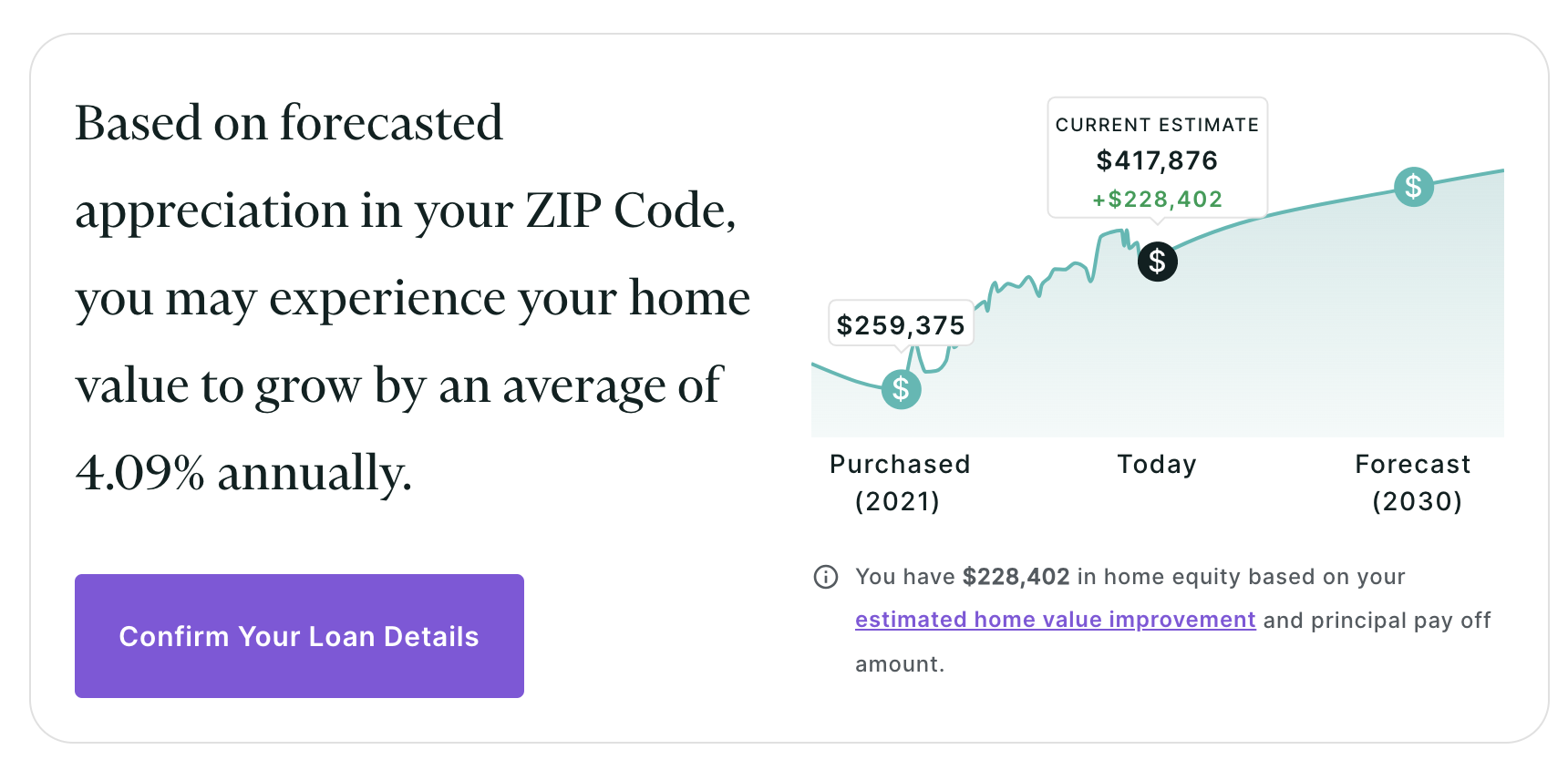This screenshot has width=1568, height=760.
Task: Click the info circle icon beside equity note
Action: tap(826, 577)
